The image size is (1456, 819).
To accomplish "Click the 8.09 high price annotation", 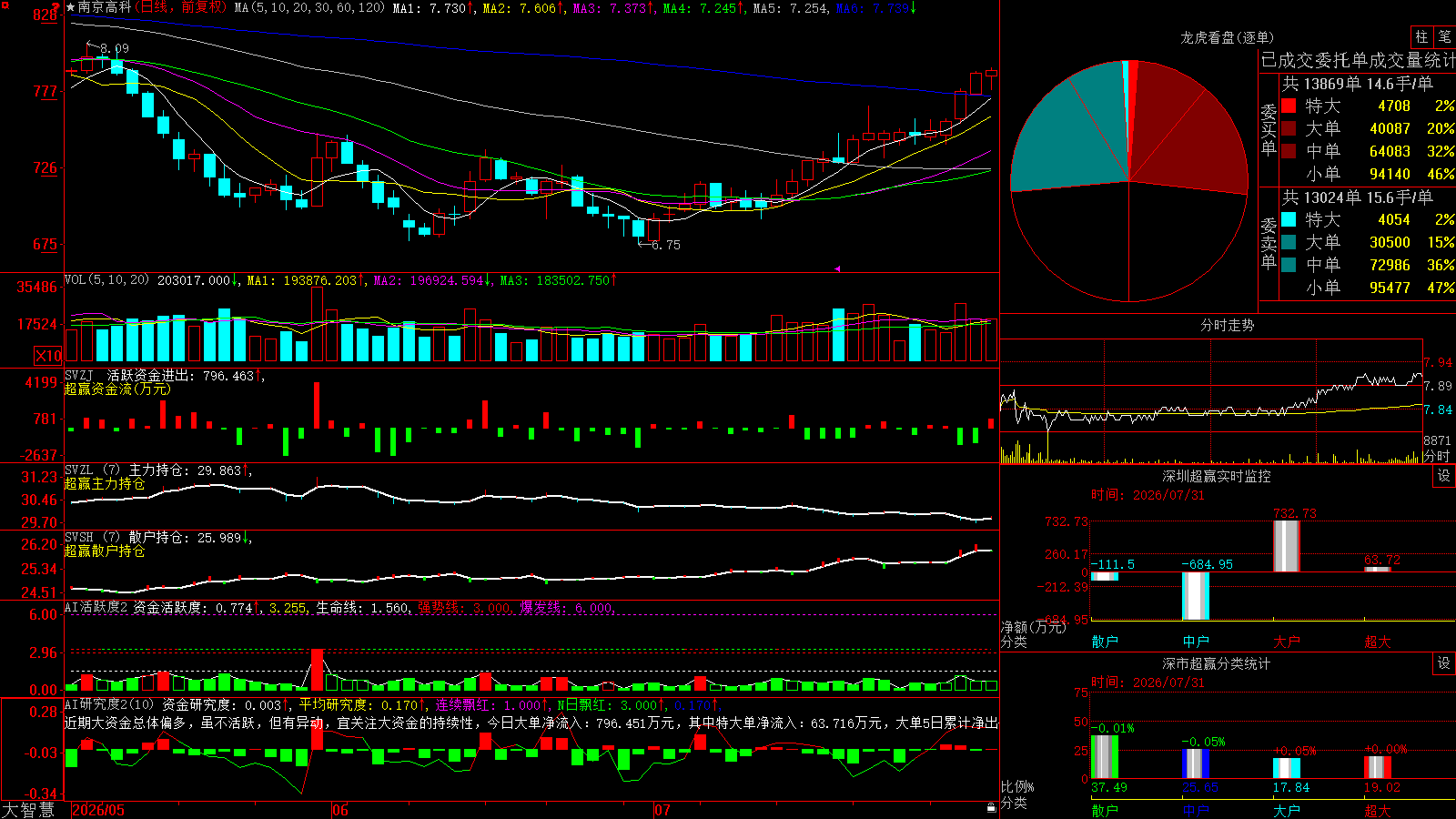I will click(115, 48).
